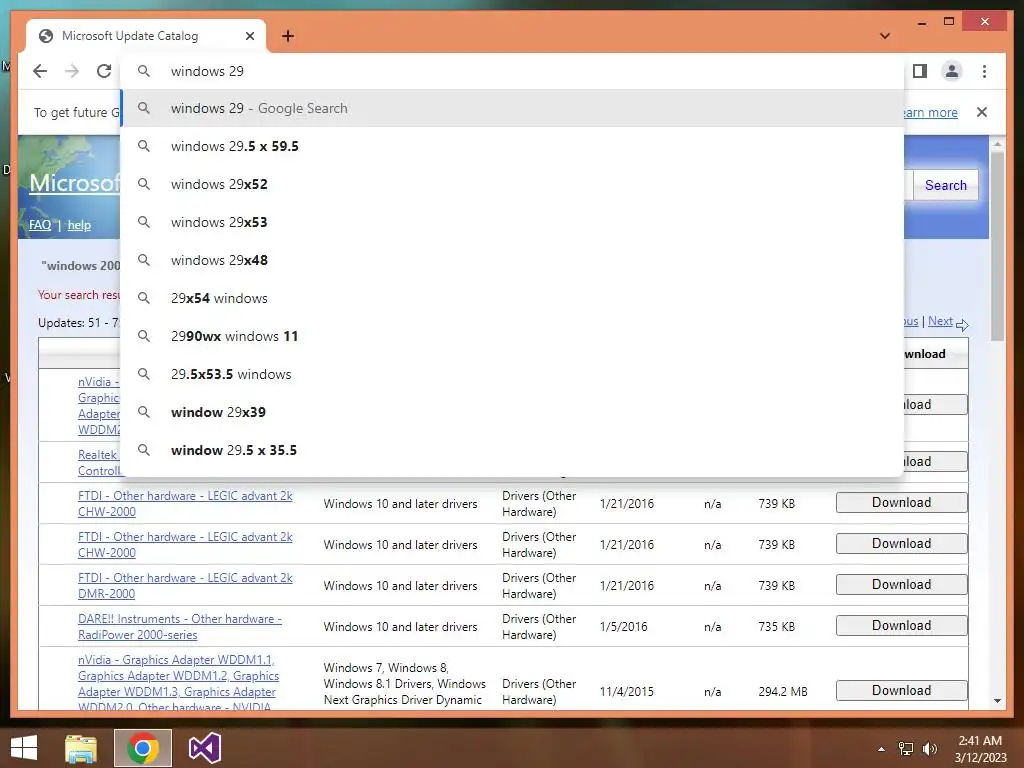Open a new tab with the plus icon
The height and width of the screenshot is (768, 1024).
(288, 36)
